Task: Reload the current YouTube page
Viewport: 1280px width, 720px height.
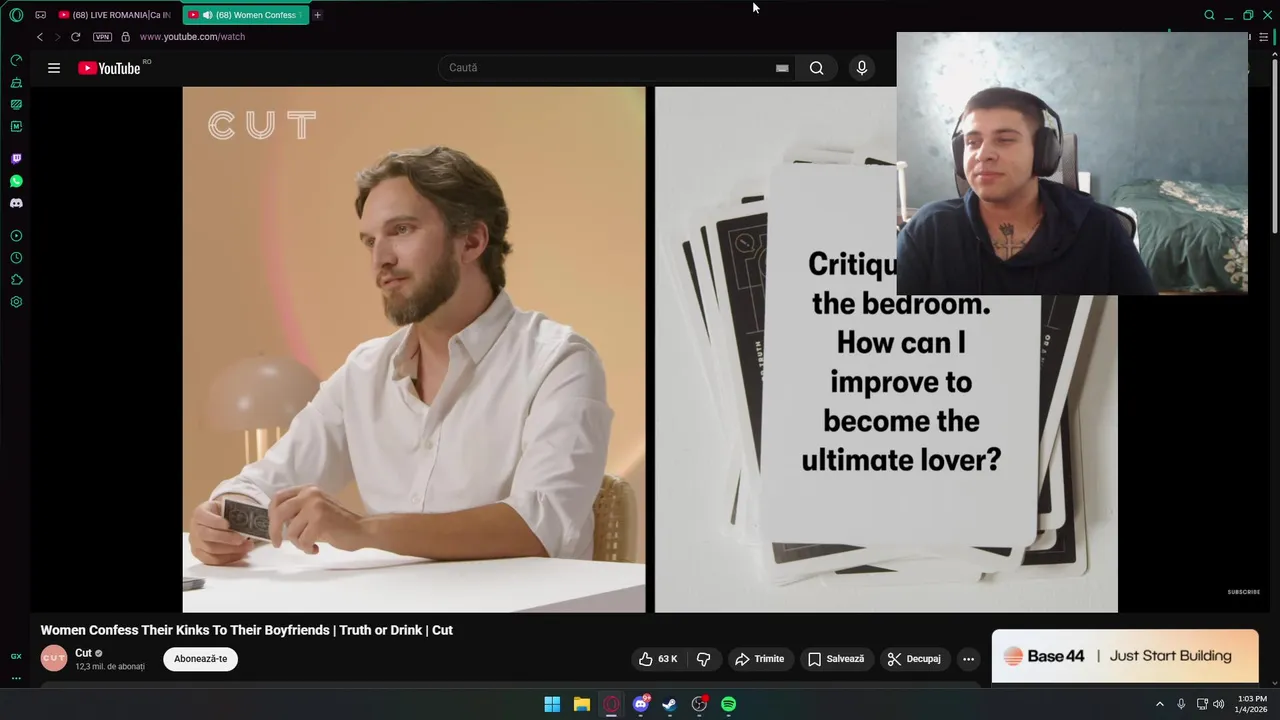Action: tap(75, 37)
